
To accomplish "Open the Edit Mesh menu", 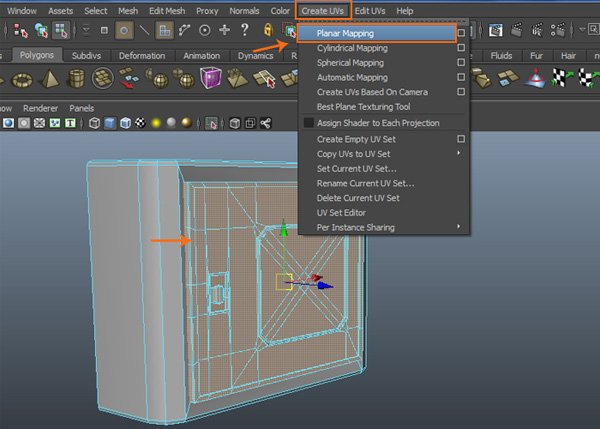I will 167,11.
